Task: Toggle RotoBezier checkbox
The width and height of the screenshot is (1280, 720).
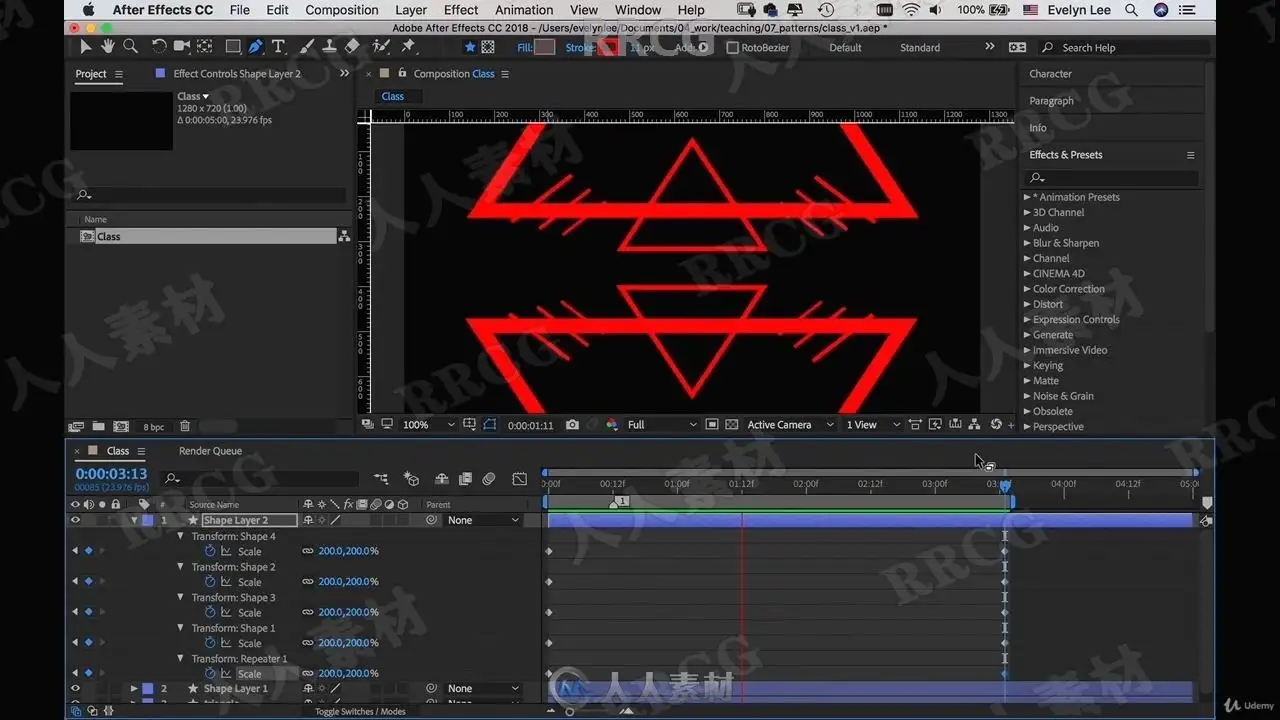Action: (732, 47)
